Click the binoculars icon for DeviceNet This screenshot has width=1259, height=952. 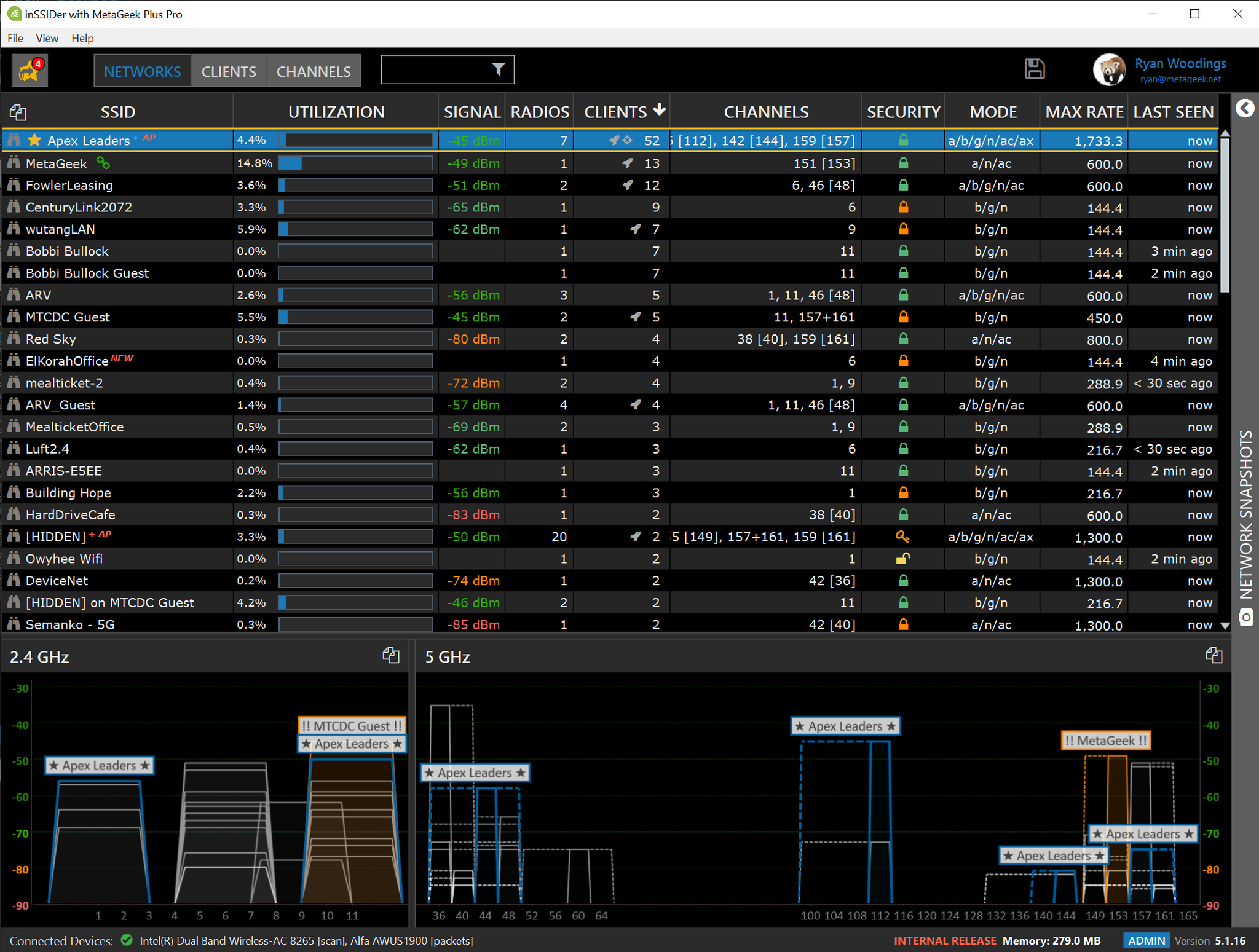(x=14, y=580)
